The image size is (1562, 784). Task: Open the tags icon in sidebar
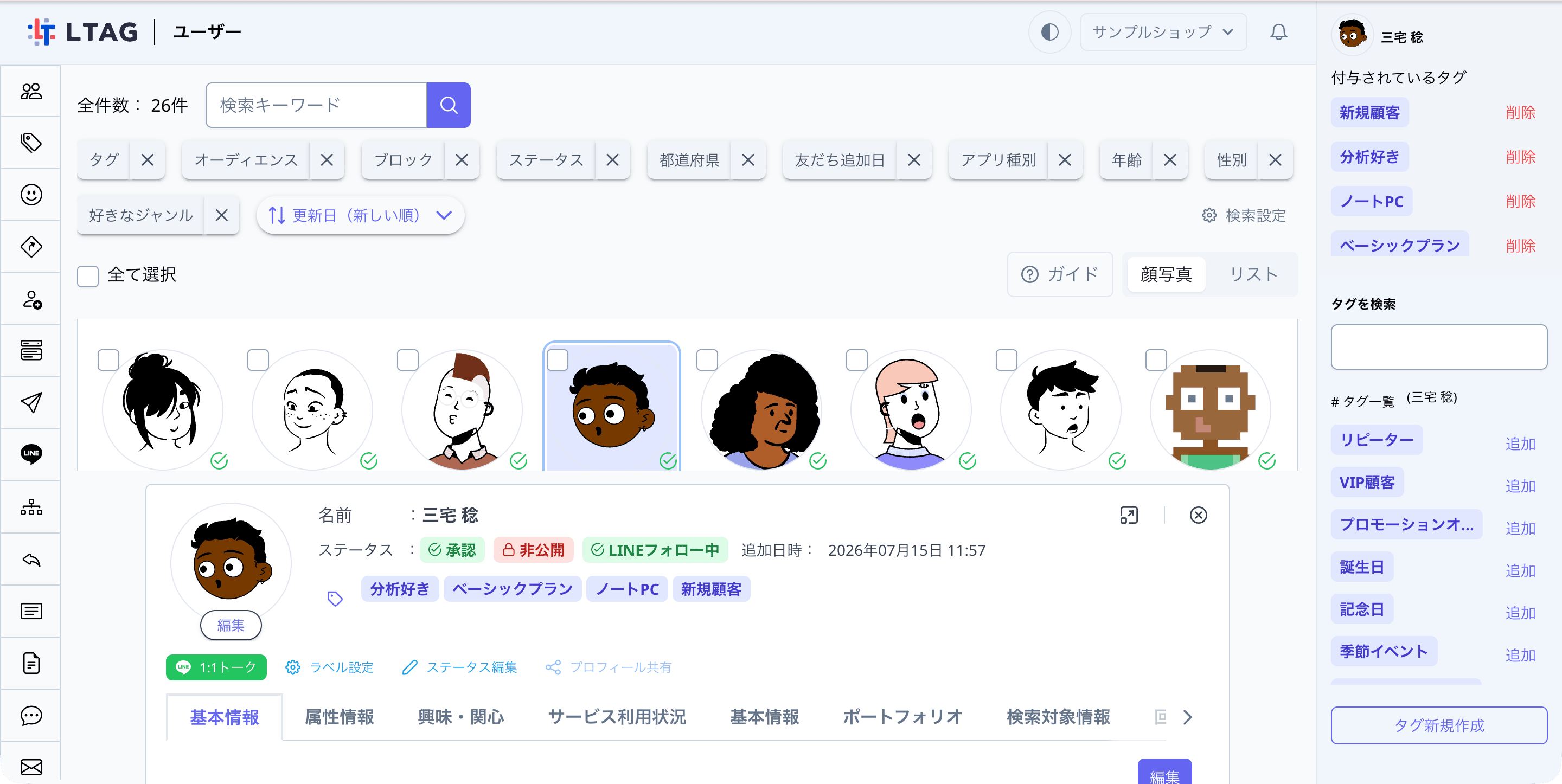[31, 143]
